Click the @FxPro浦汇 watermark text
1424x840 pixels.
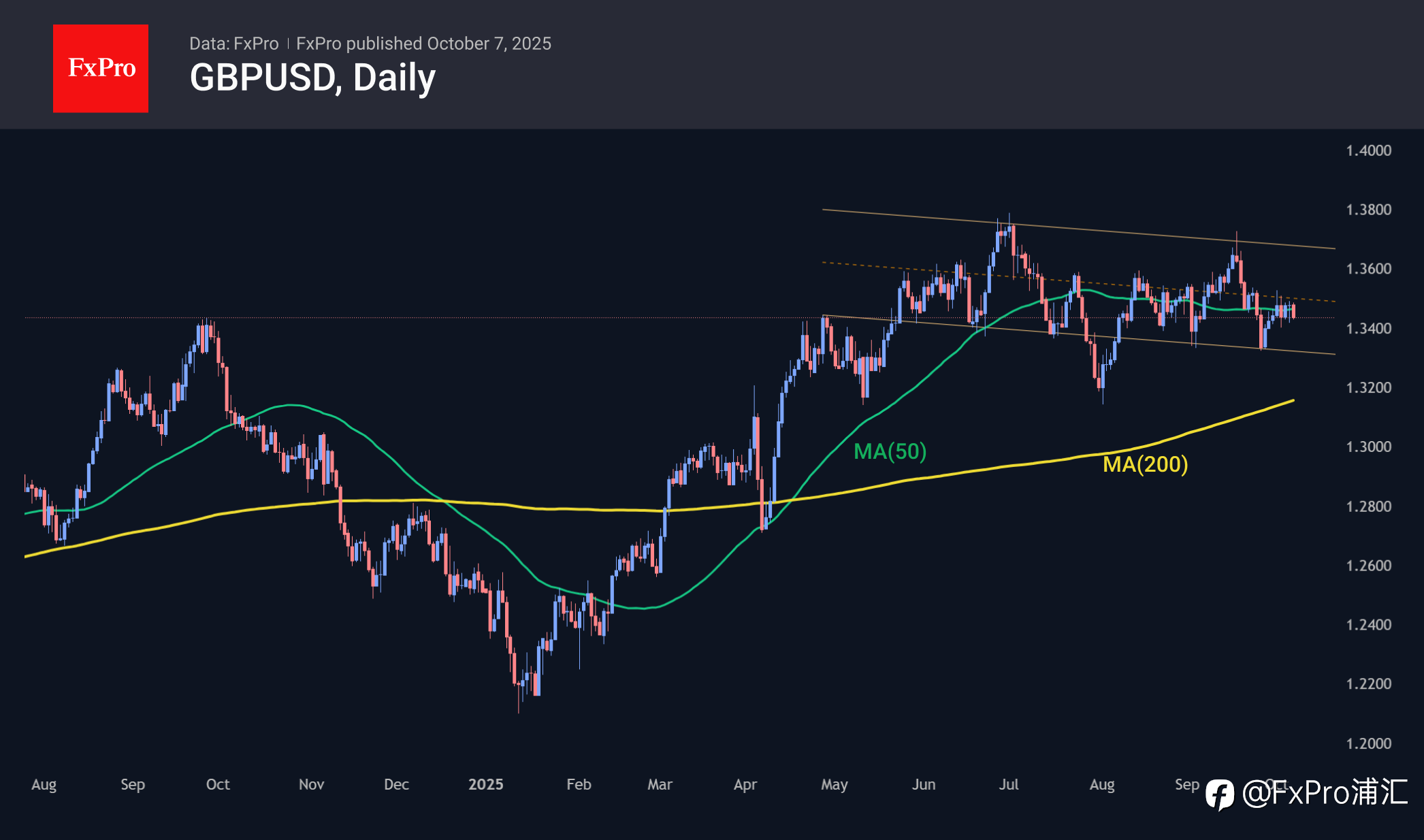tap(1324, 793)
